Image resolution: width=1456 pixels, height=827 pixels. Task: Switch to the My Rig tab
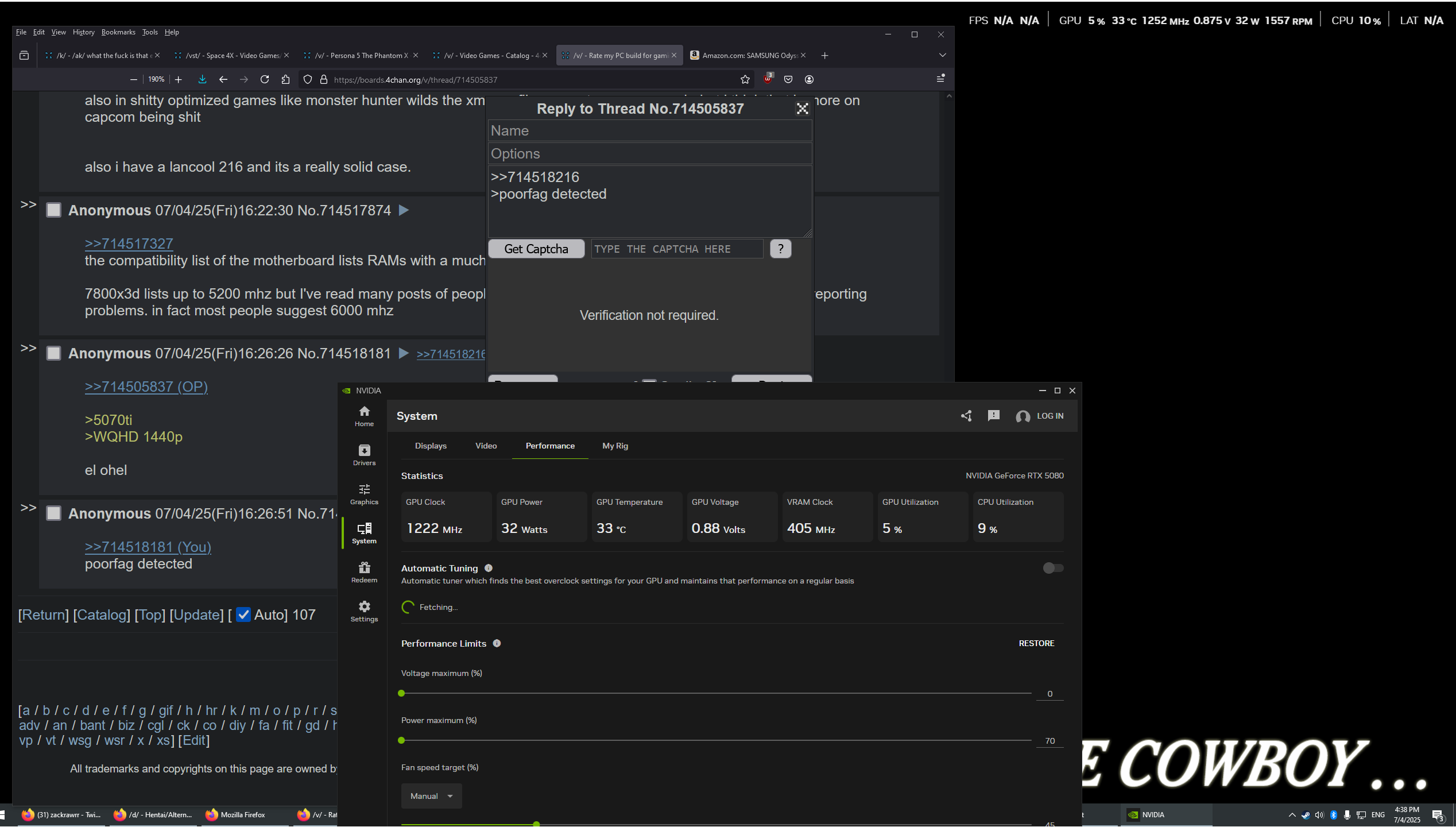(x=615, y=446)
